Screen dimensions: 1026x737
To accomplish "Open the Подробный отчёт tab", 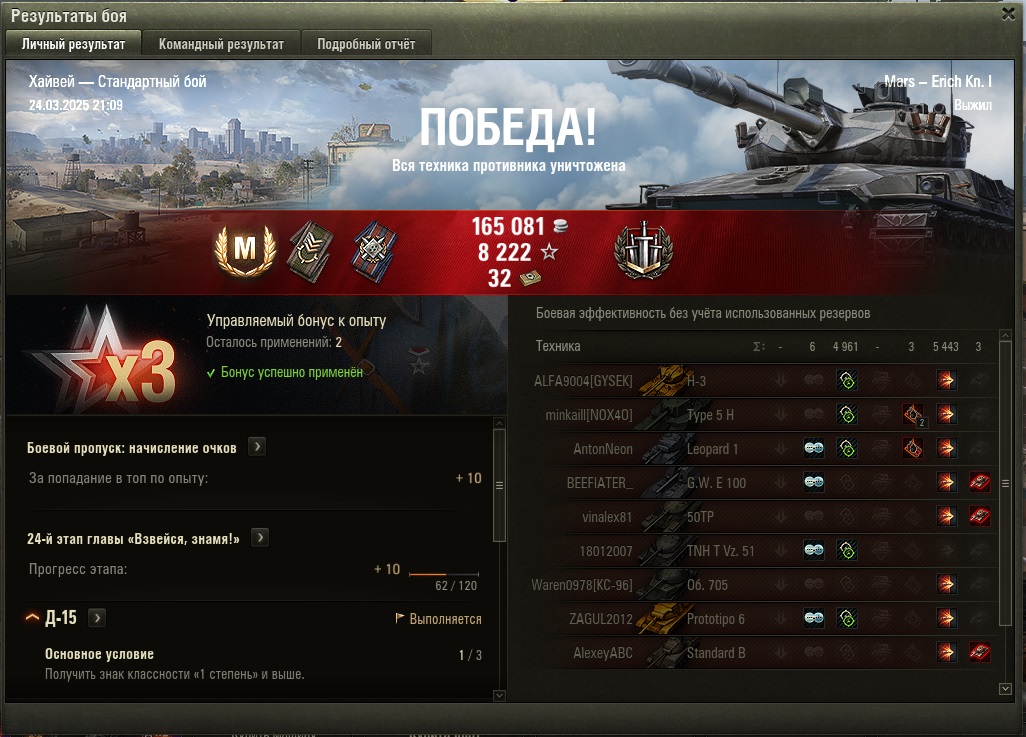I will pyautogui.click(x=366, y=44).
